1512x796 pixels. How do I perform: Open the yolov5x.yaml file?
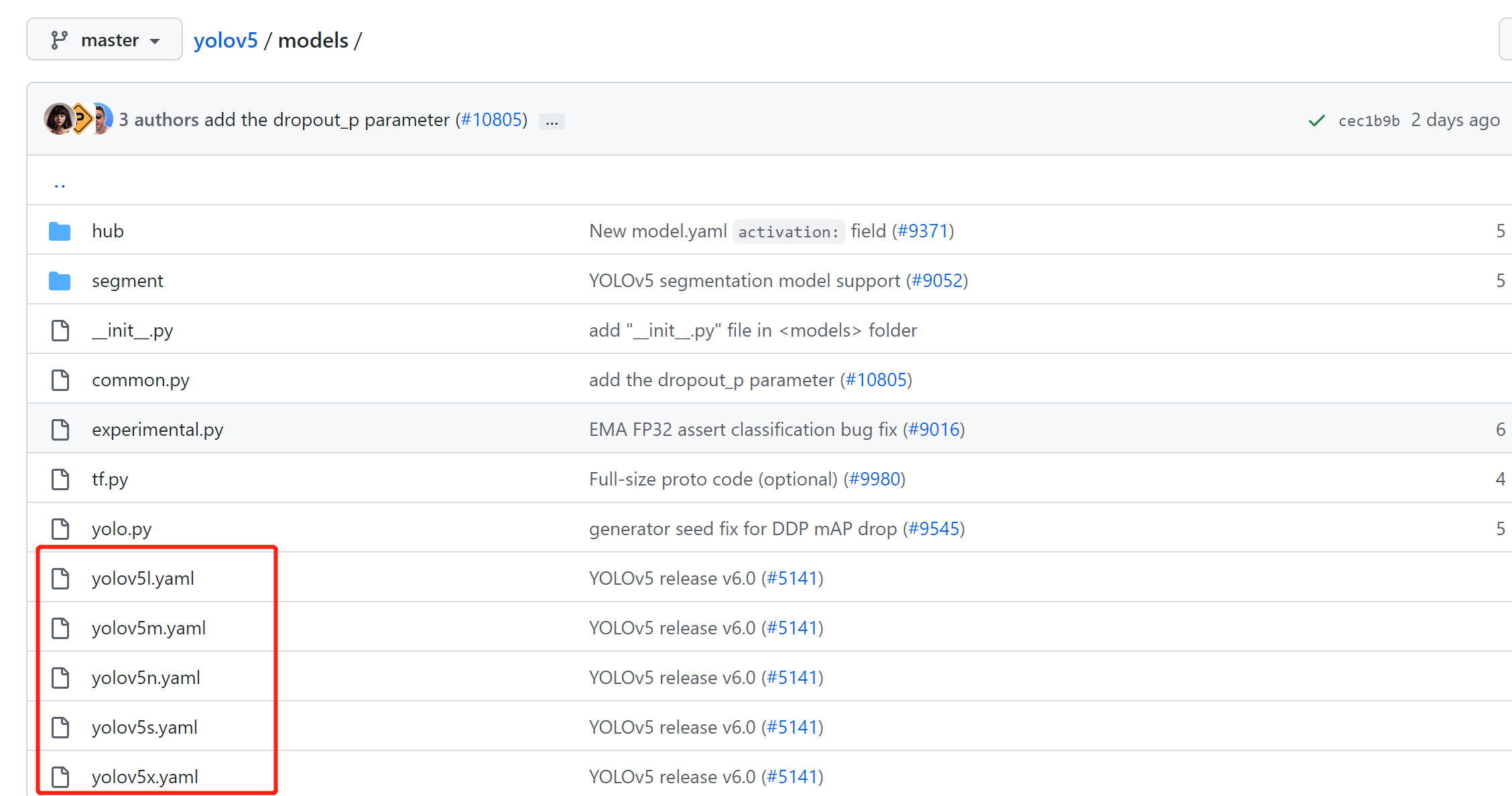pyautogui.click(x=145, y=777)
